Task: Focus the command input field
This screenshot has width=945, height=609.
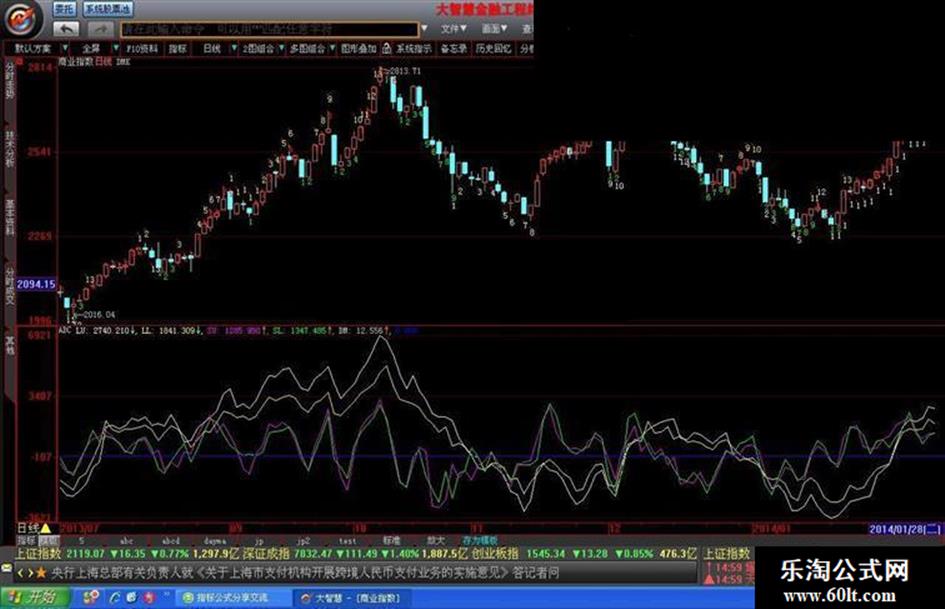Action: coord(269,29)
